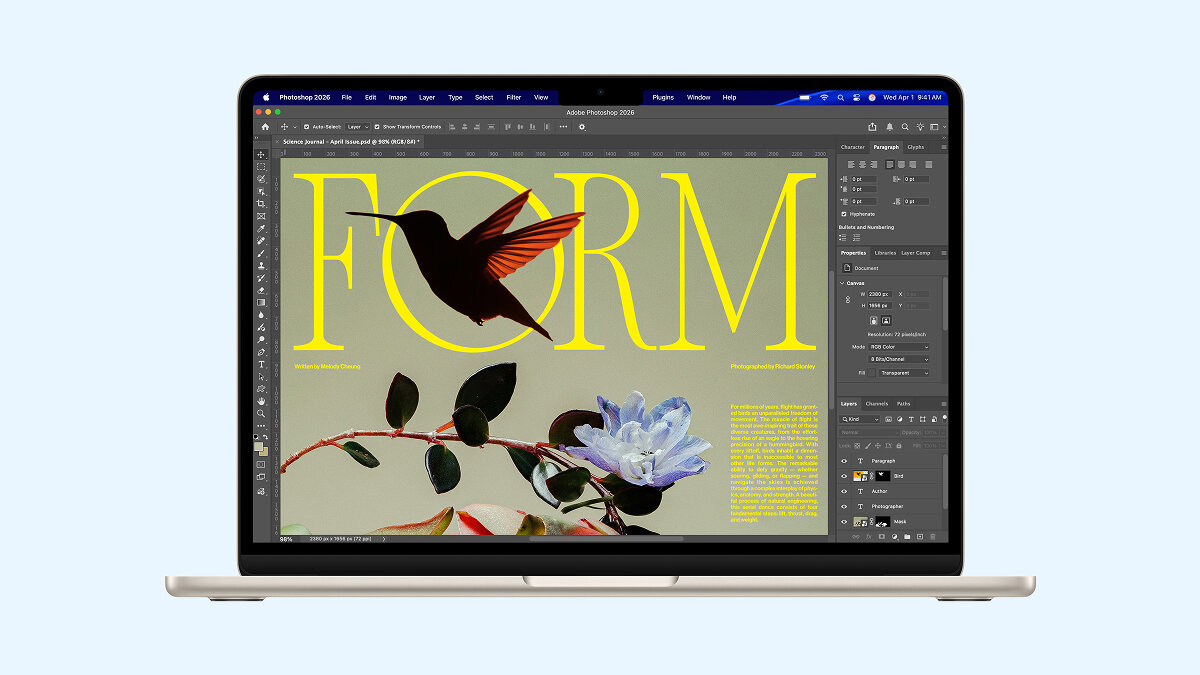
Task: Click the foreground color swatch
Action: pos(258,446)
